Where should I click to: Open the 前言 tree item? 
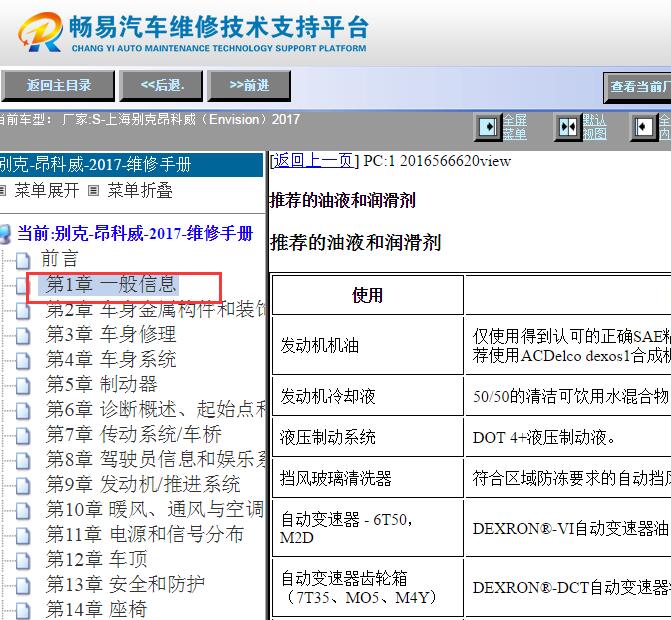coord(59,259)
